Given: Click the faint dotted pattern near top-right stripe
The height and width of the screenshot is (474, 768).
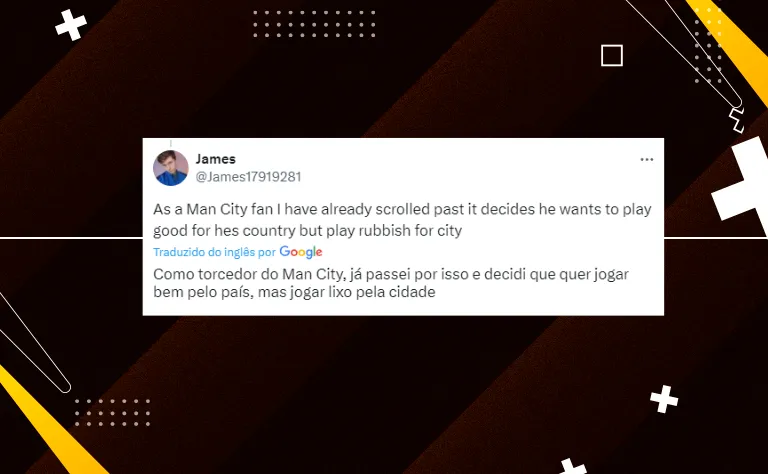Looking at the screenshot, I should pos(708,46).
